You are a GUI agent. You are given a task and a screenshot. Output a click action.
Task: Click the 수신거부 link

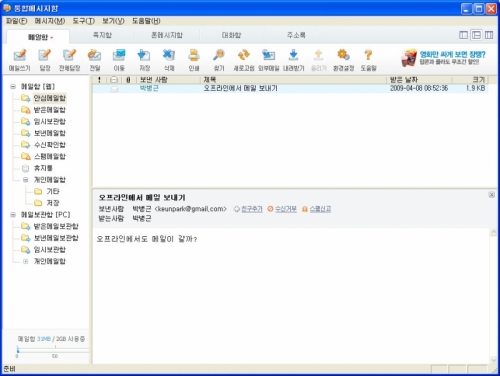[x=286, y=209]
